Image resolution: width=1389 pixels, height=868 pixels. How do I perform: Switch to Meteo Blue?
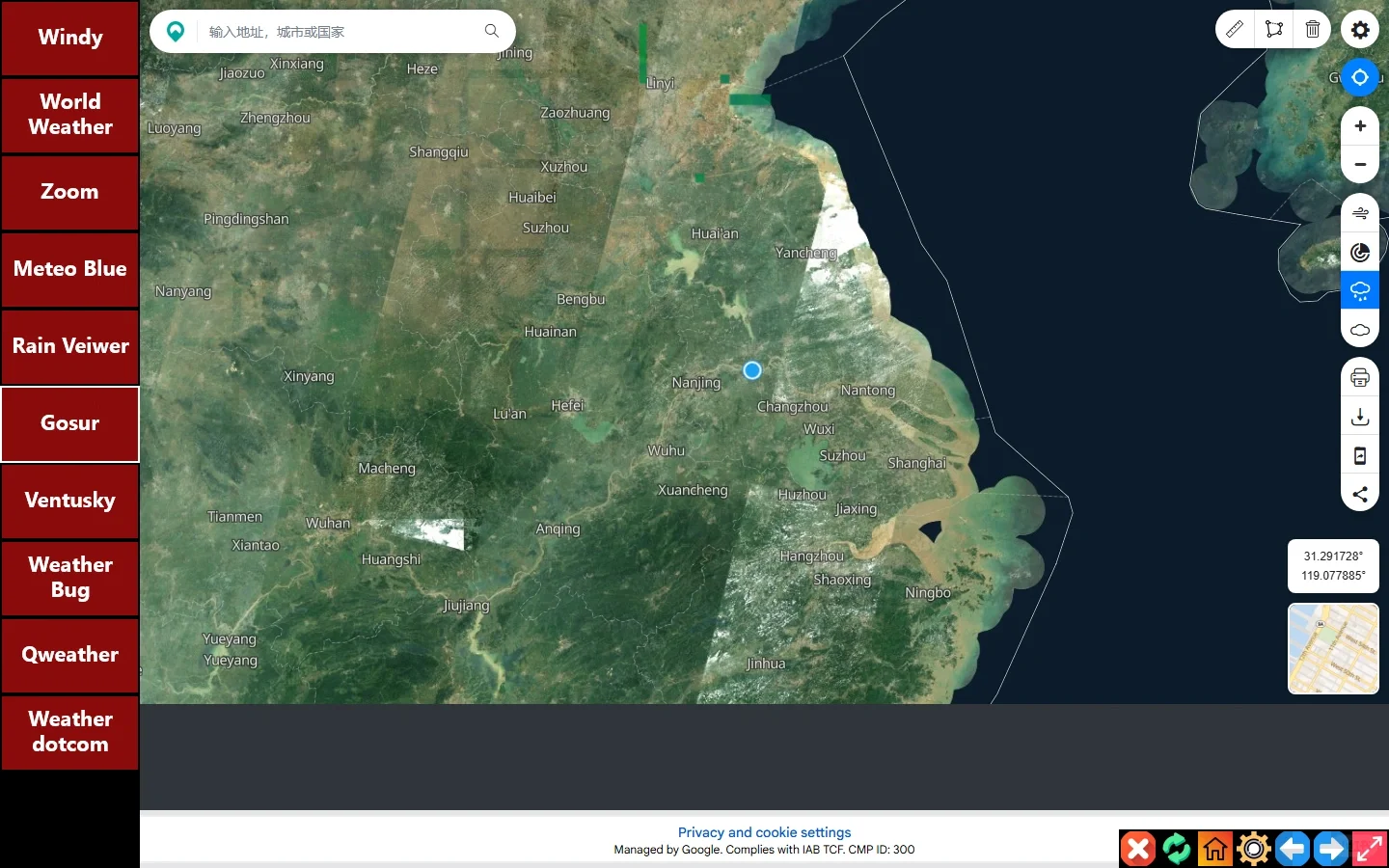[69, 269]
